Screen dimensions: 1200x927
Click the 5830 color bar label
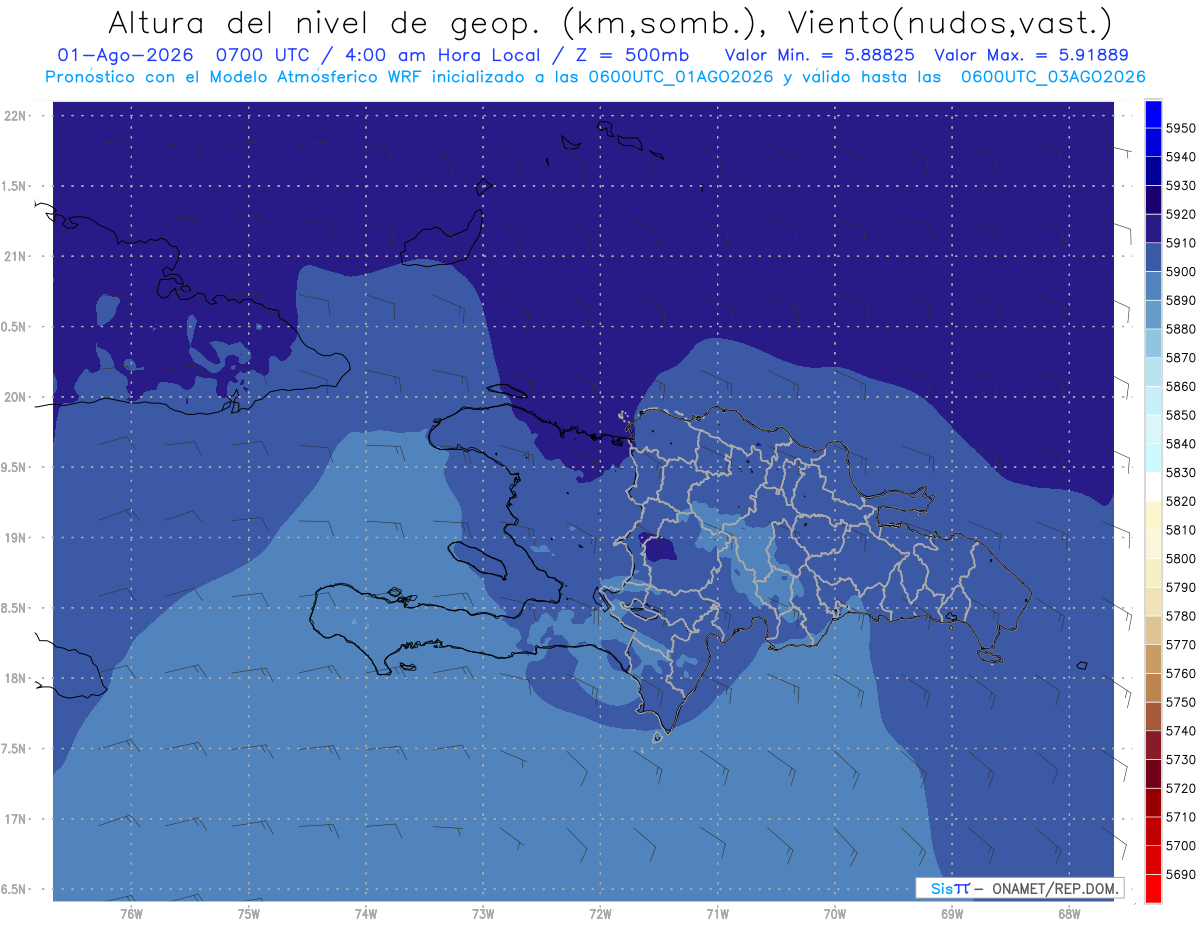(x=1180, y=473)
